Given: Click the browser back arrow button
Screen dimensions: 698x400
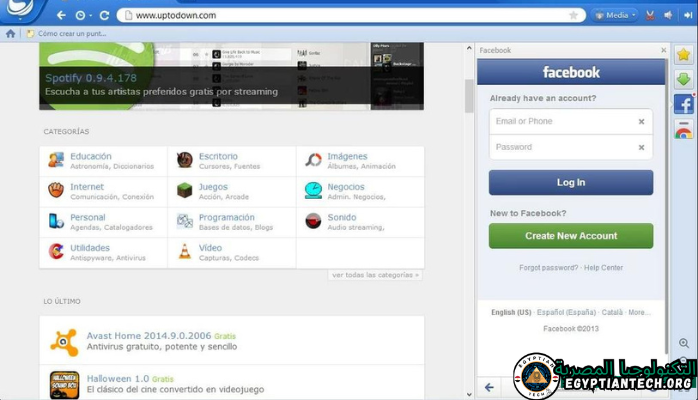Looking at the screenshot, I should 62,15.
